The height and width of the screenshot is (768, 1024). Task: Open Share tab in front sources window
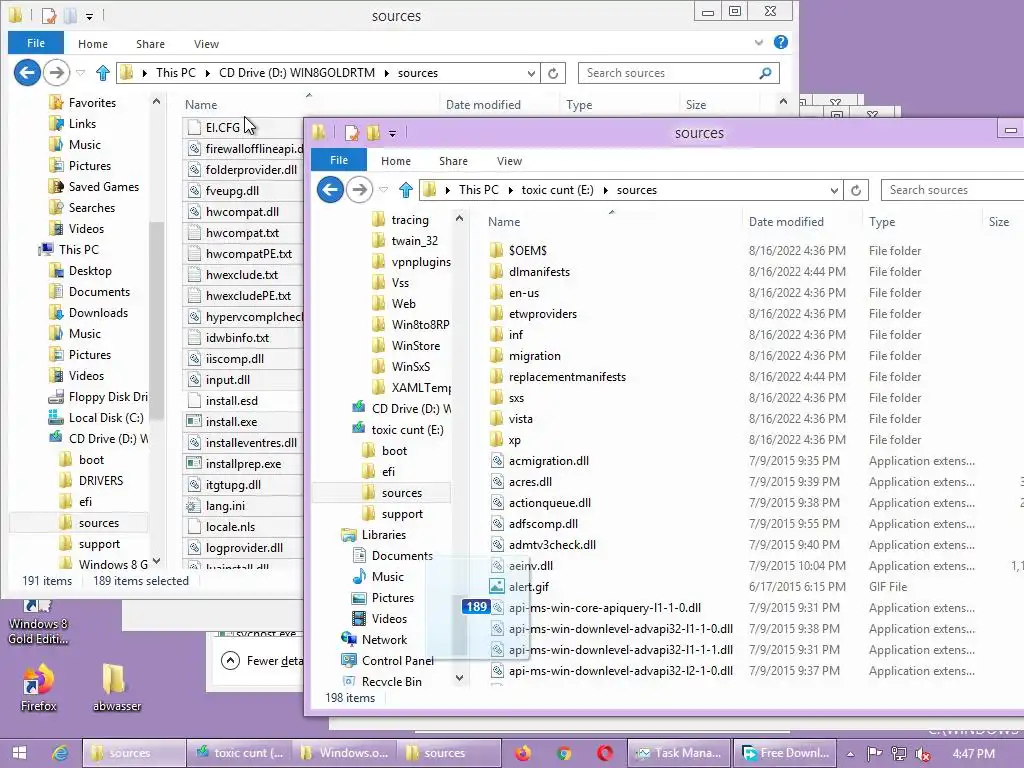coord(453,161)
